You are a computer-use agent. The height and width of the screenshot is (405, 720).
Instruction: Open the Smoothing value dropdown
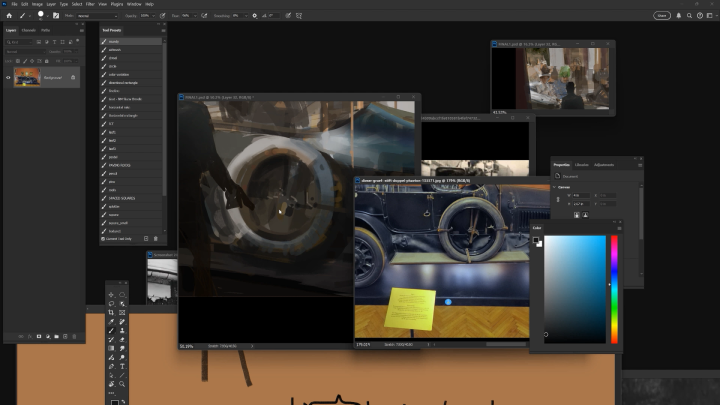(246, 16)
